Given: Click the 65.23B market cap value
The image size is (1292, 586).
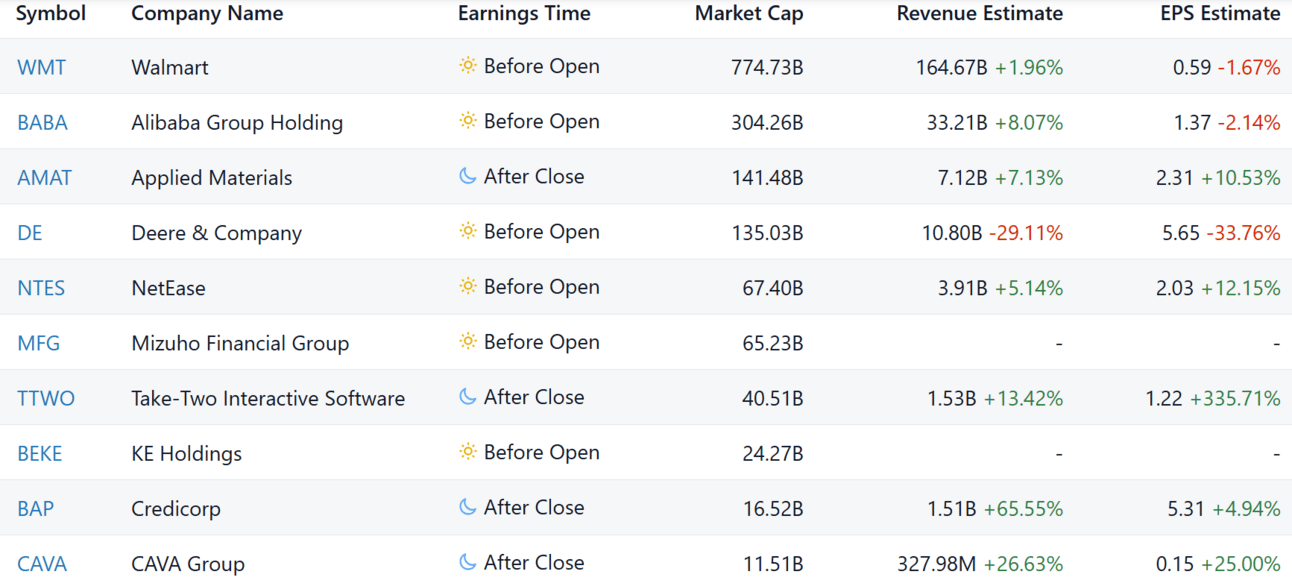Looking at the screenshot, I should pos(772,343).
